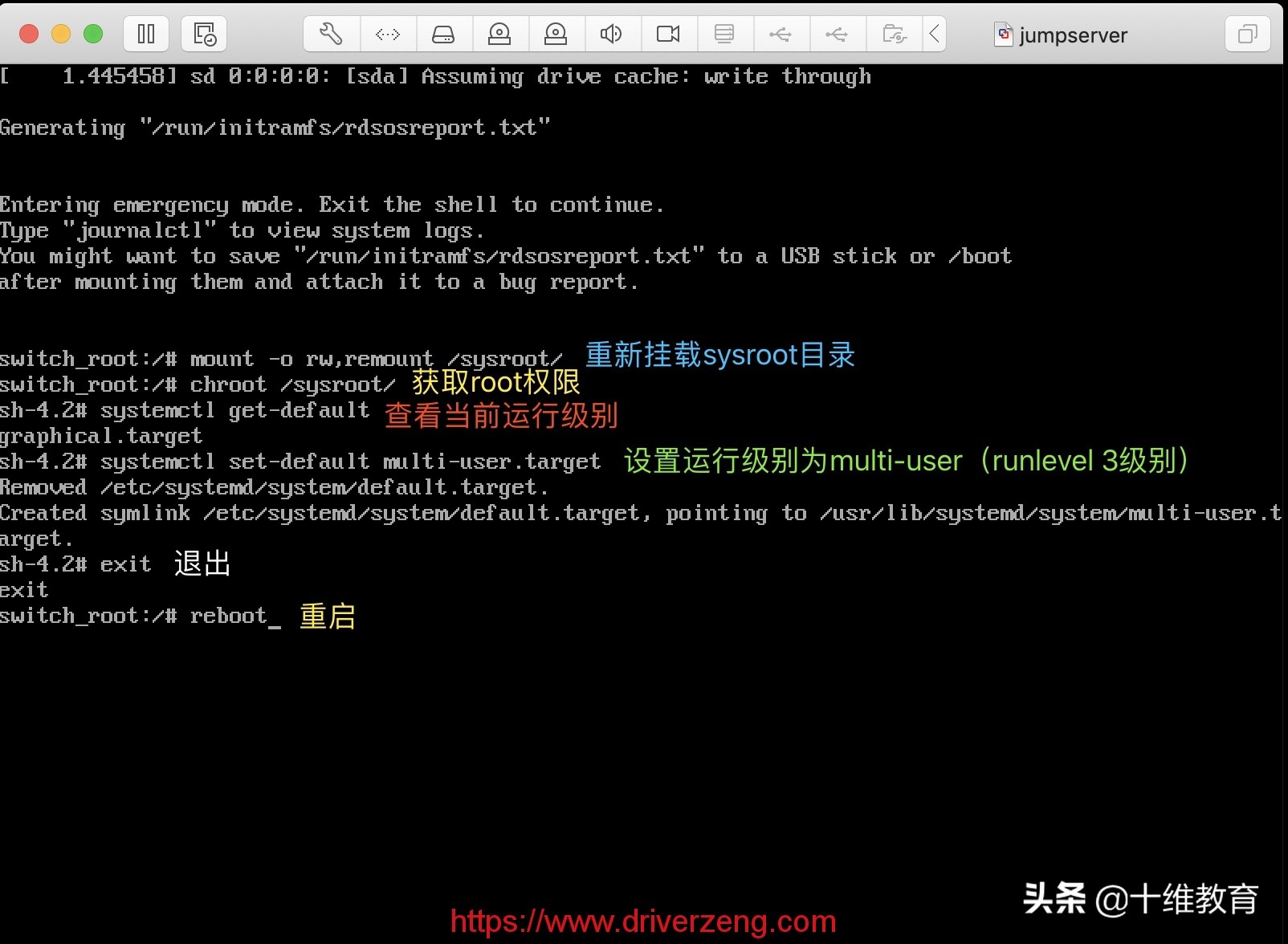Open VM settings with the wrench icon
Screen dimensions: 1288x944
pos(331,34)
